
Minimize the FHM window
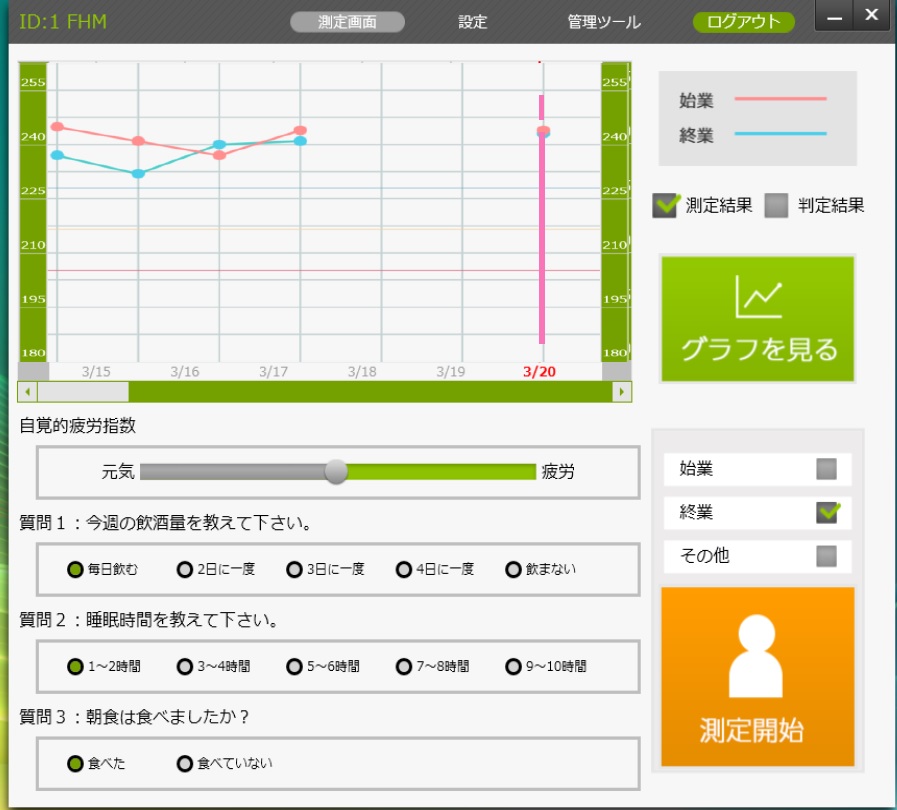click(x=834, y=16)
